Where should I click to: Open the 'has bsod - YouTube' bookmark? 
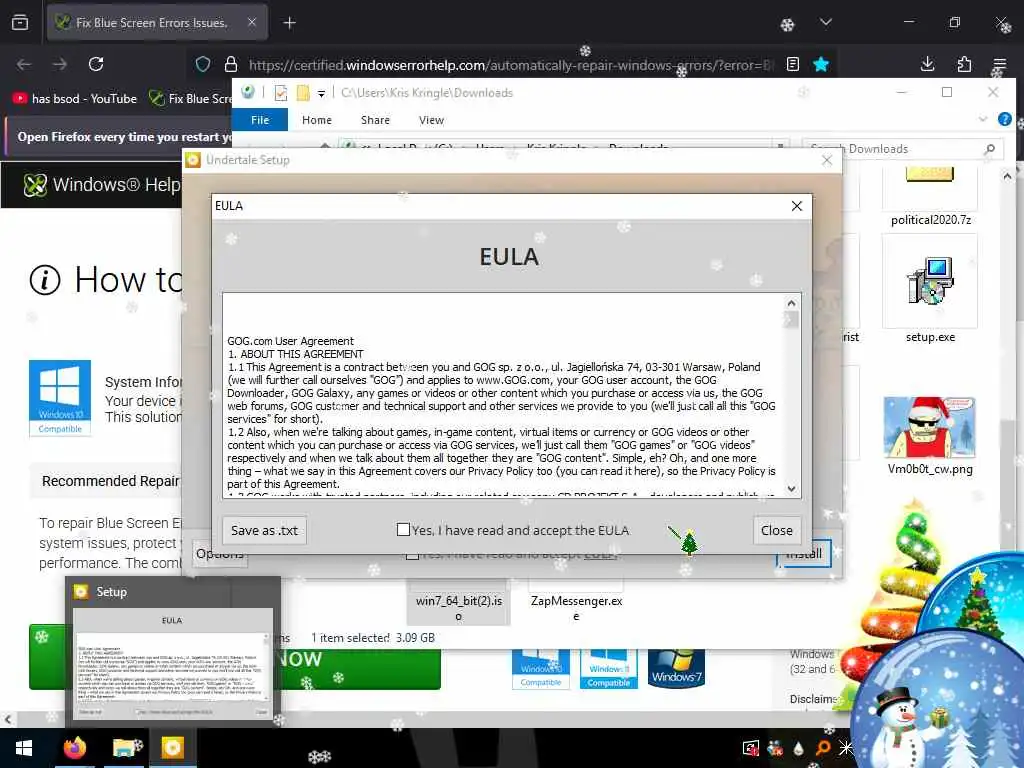coord(76,99)
